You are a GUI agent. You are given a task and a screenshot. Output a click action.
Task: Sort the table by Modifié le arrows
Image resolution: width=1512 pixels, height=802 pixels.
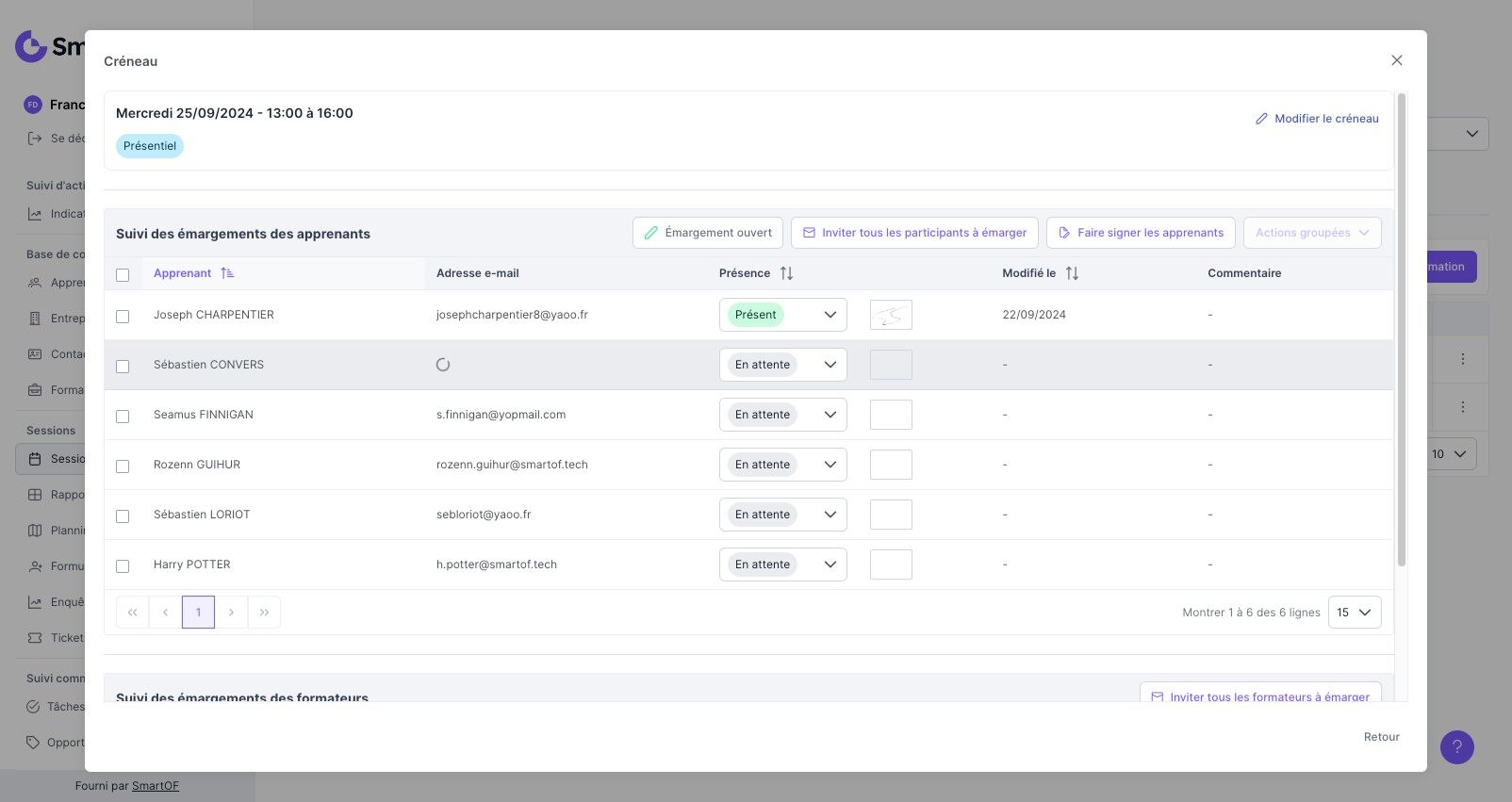(x=1072, y=273)
